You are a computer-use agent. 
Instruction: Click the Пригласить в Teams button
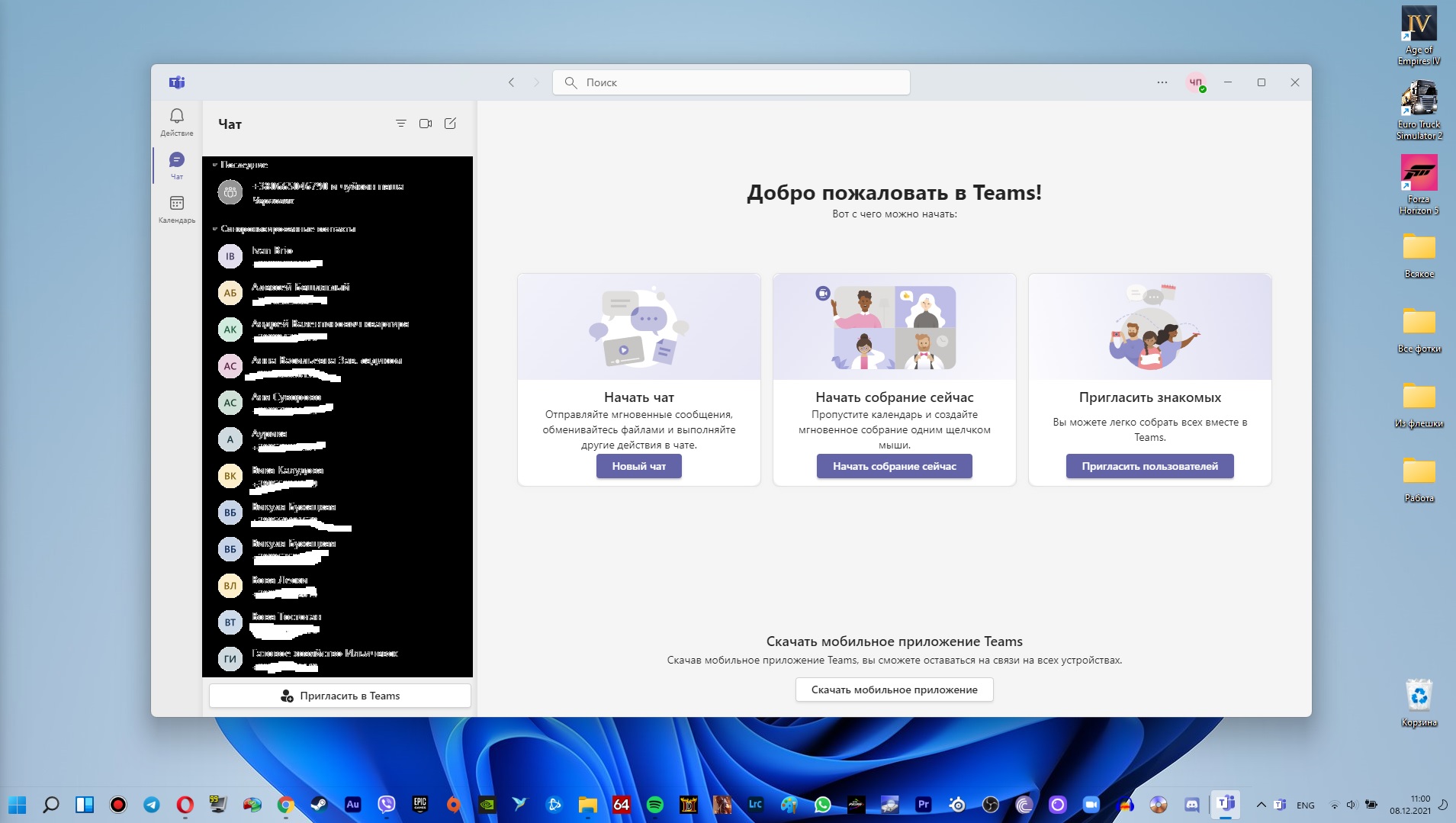point(339,695)
